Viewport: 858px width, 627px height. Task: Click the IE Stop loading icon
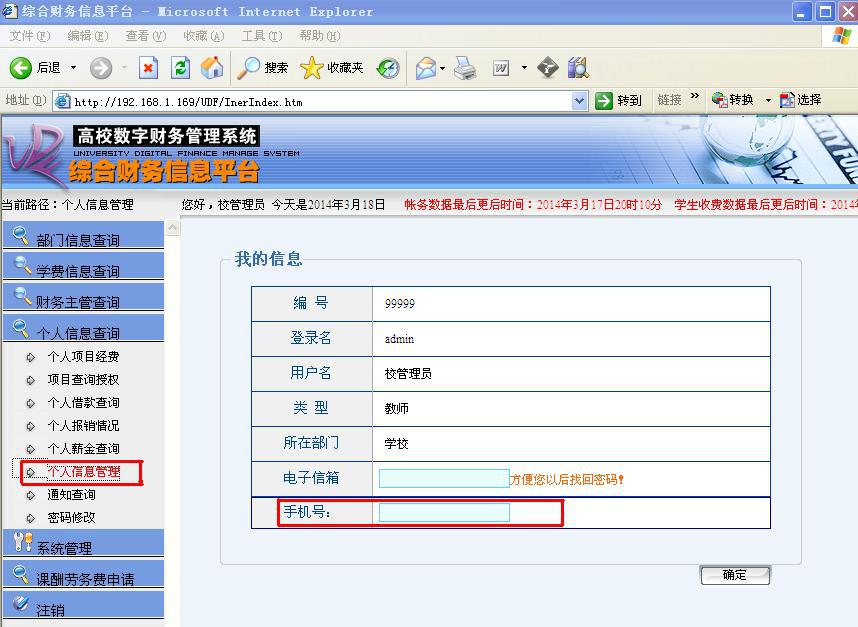point(148,68)
